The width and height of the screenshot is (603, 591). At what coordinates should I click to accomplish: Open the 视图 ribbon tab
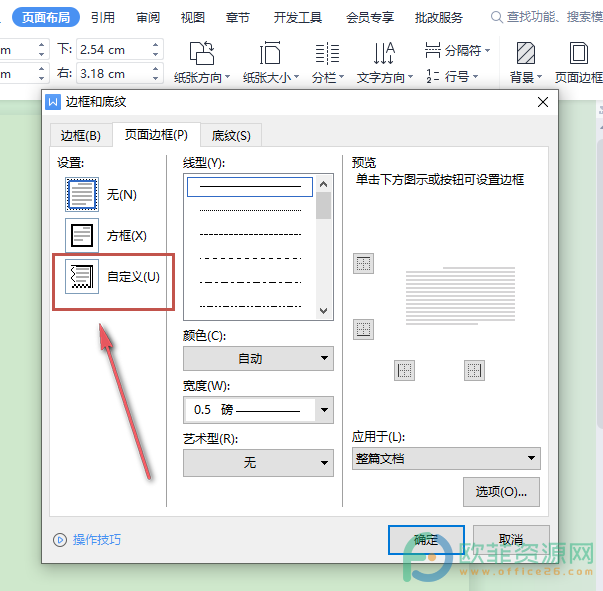point(193,17)
